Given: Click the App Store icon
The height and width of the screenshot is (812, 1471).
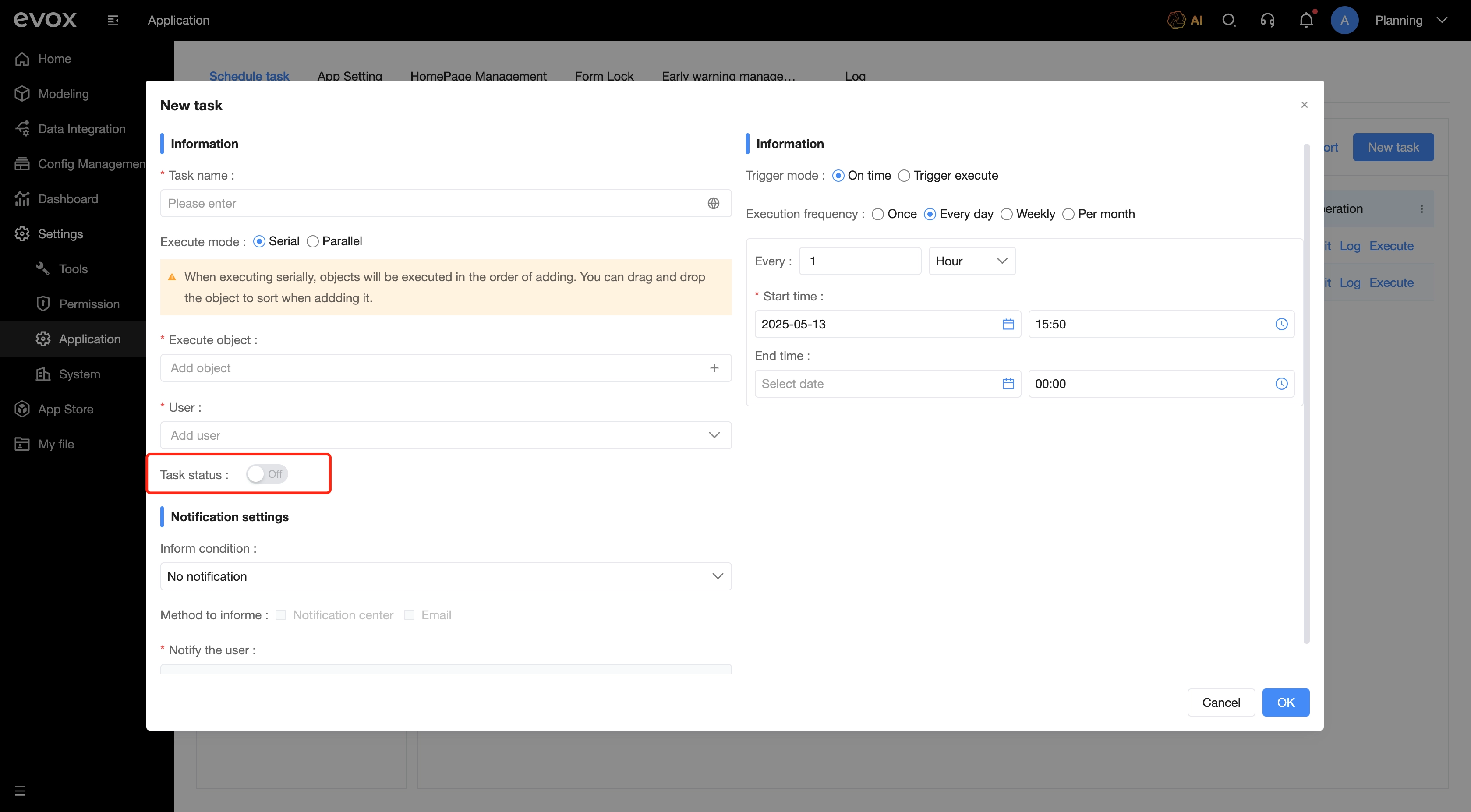Looking at the screenshot, I should click(x=22, y=409).
